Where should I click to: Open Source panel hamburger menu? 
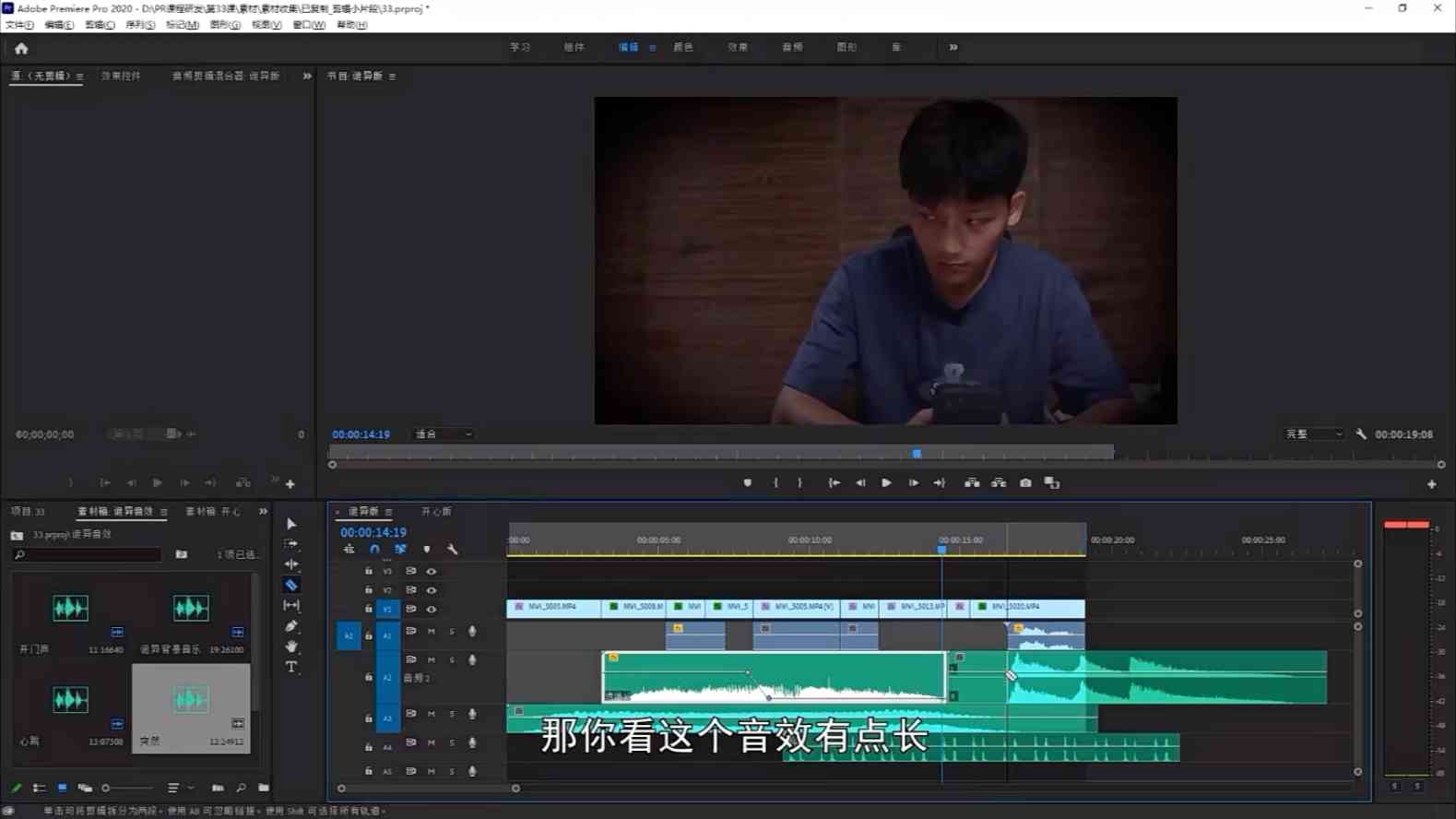point(80,77)
